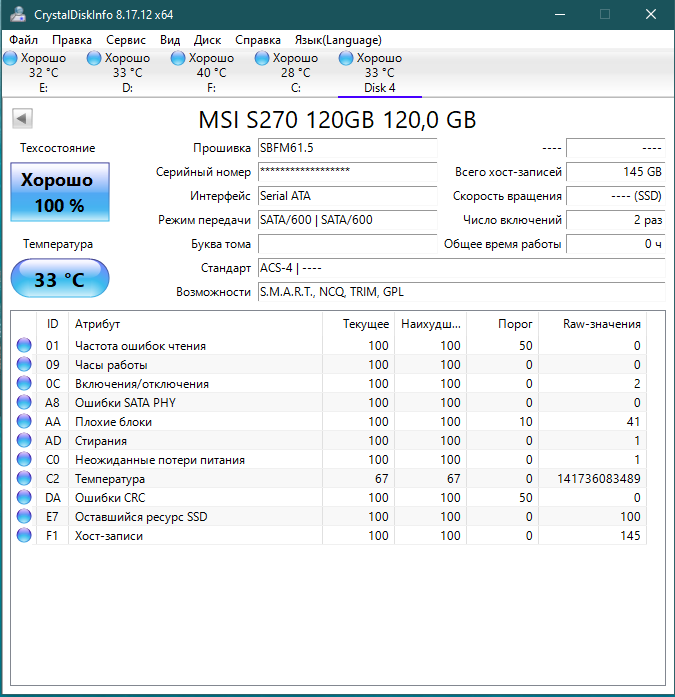Image resolution: width=675 pixels, height=697 pixels.
Task: Click the Наихудш... column header
Action: pyautogui.click(x=431, y=324)
